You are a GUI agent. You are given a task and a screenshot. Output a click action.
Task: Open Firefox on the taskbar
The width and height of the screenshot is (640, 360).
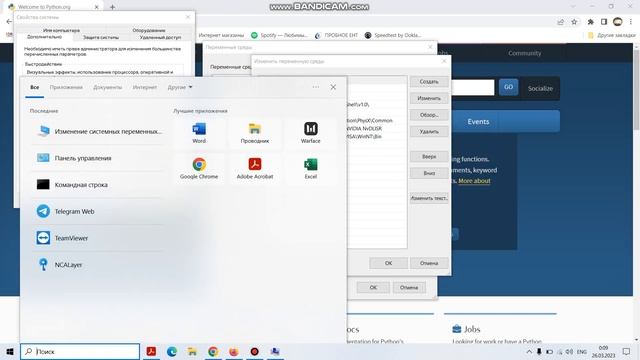234,351
